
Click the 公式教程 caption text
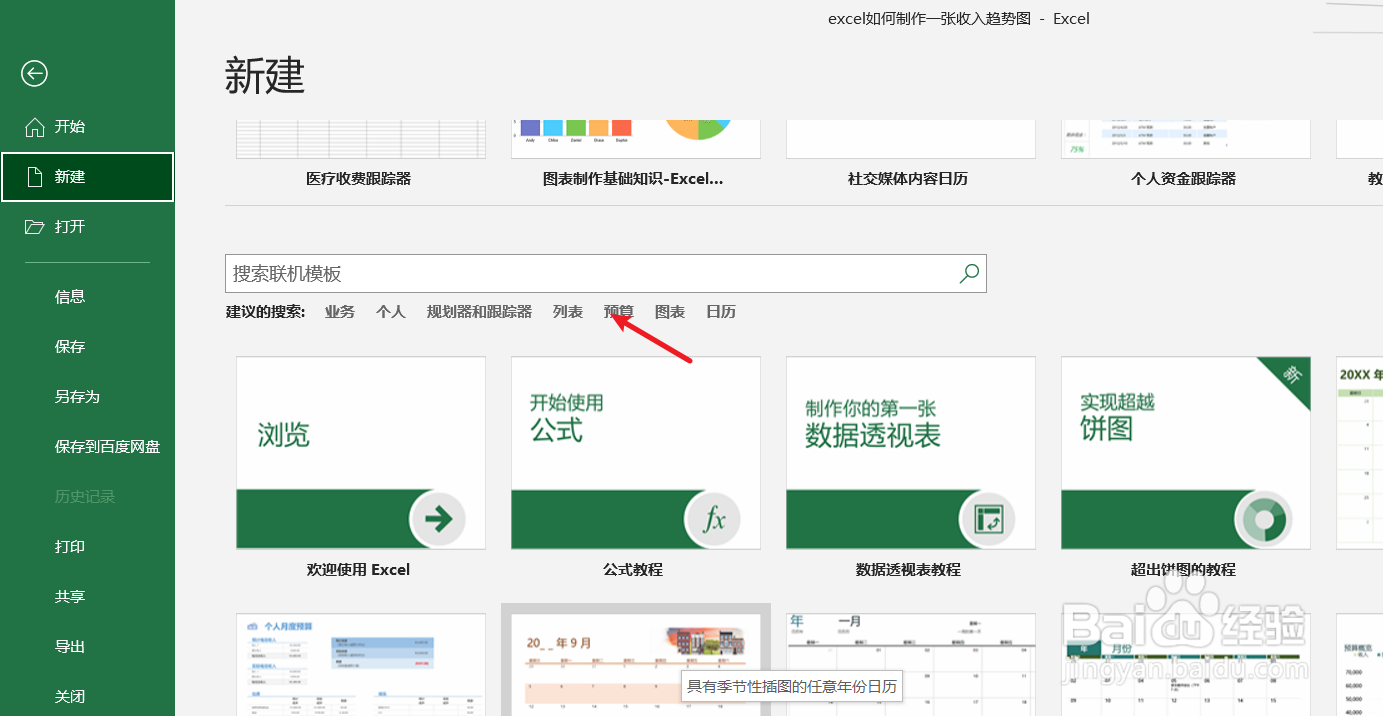[633, 570]
